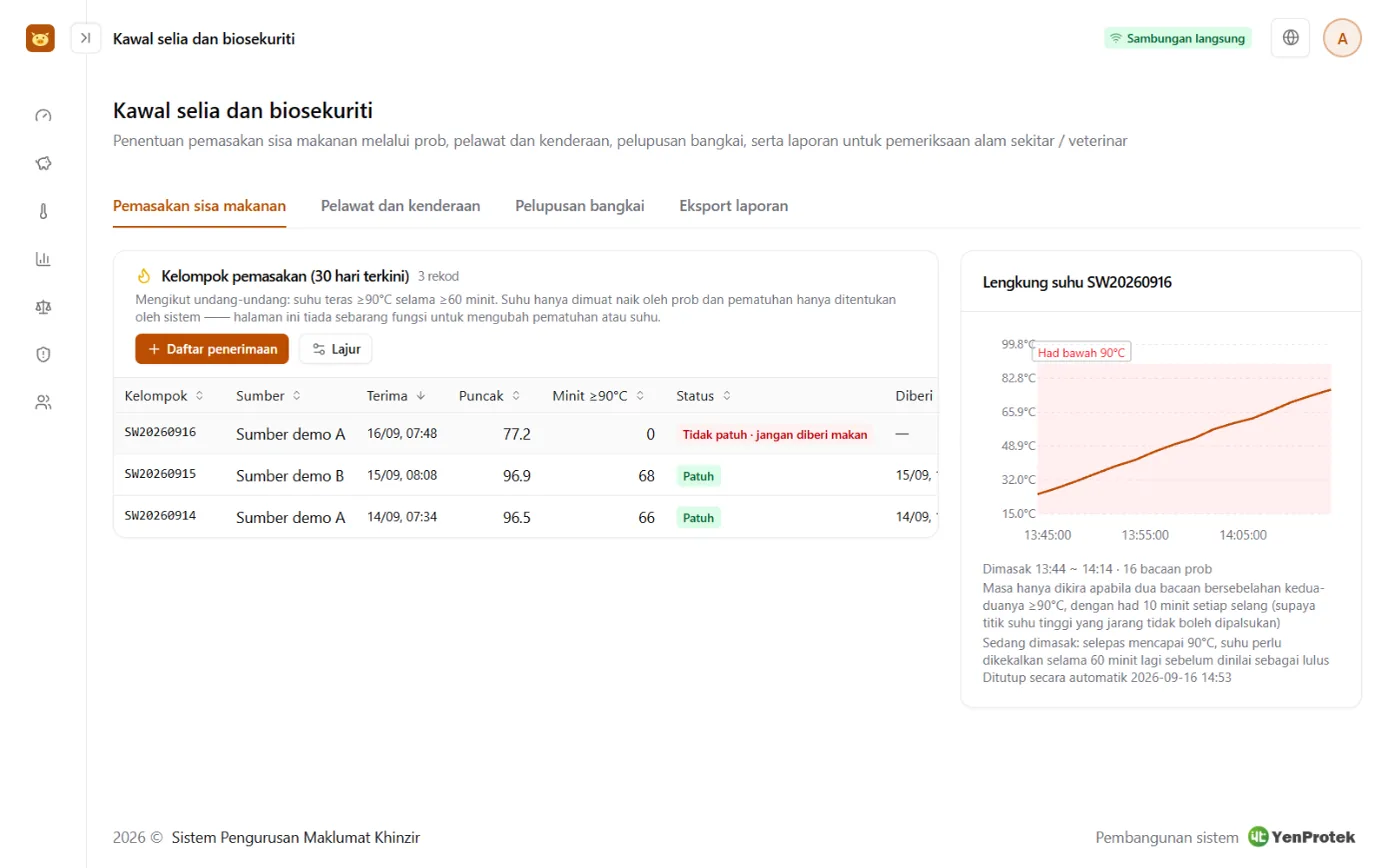Sort table by Terima column
Viewport: 1388px width, 868px height.
point(396,395)
